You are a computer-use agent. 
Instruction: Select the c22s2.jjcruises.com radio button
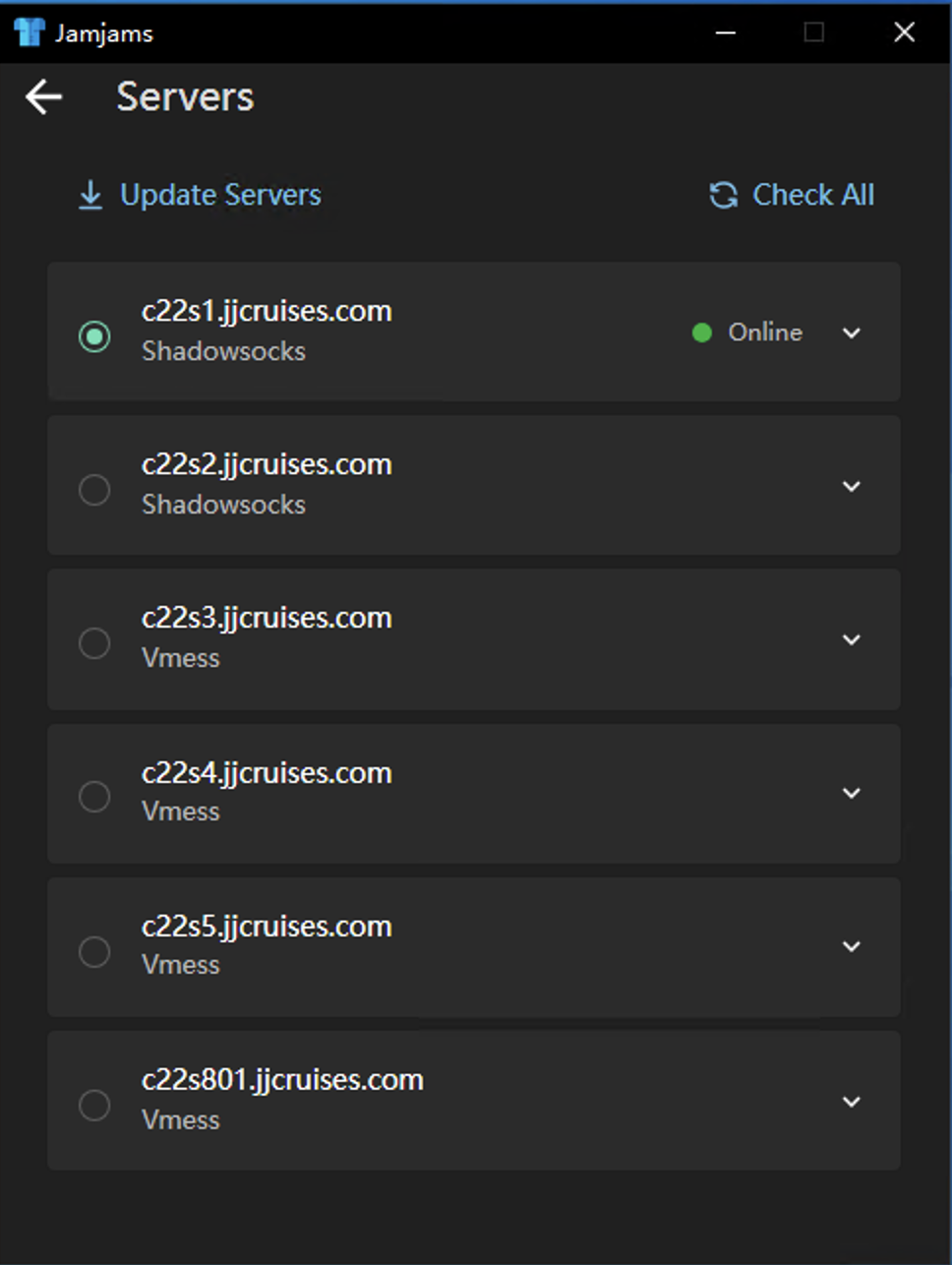pos(94,489)
